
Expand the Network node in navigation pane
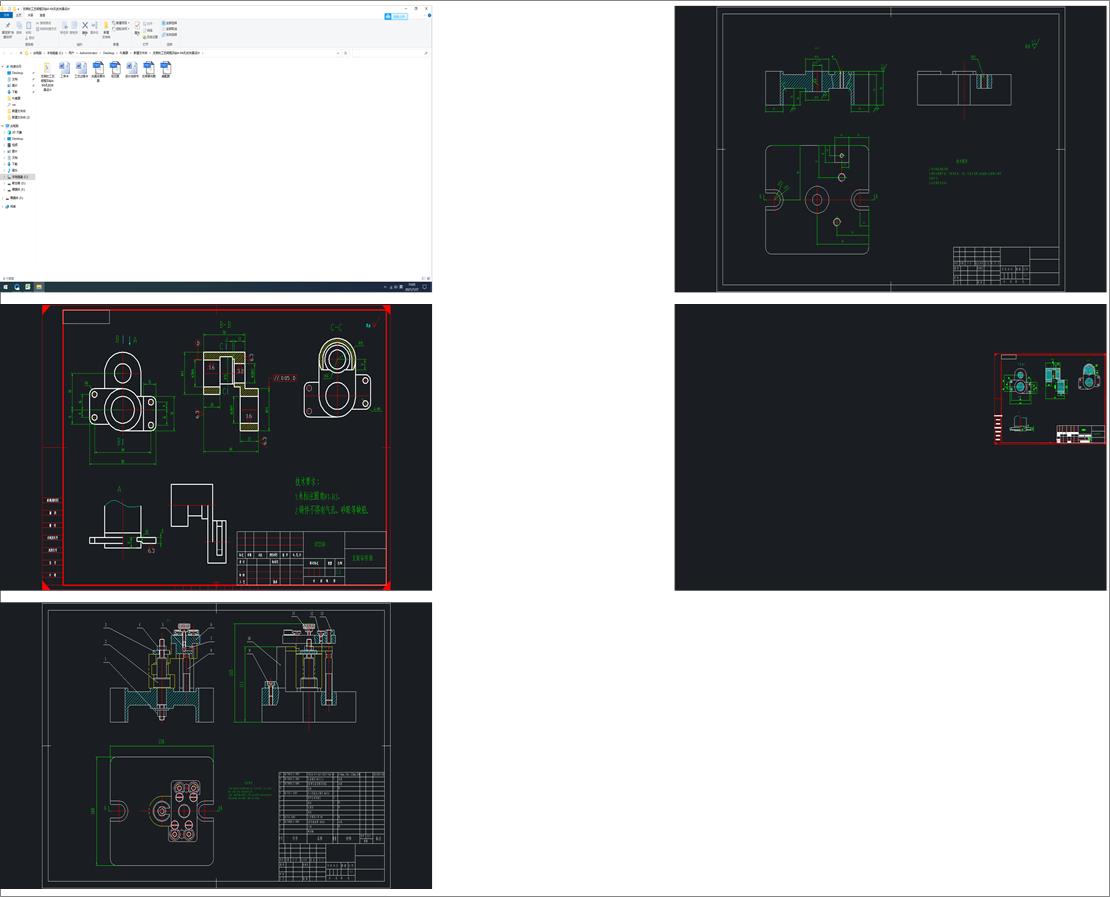coord(4,206)
